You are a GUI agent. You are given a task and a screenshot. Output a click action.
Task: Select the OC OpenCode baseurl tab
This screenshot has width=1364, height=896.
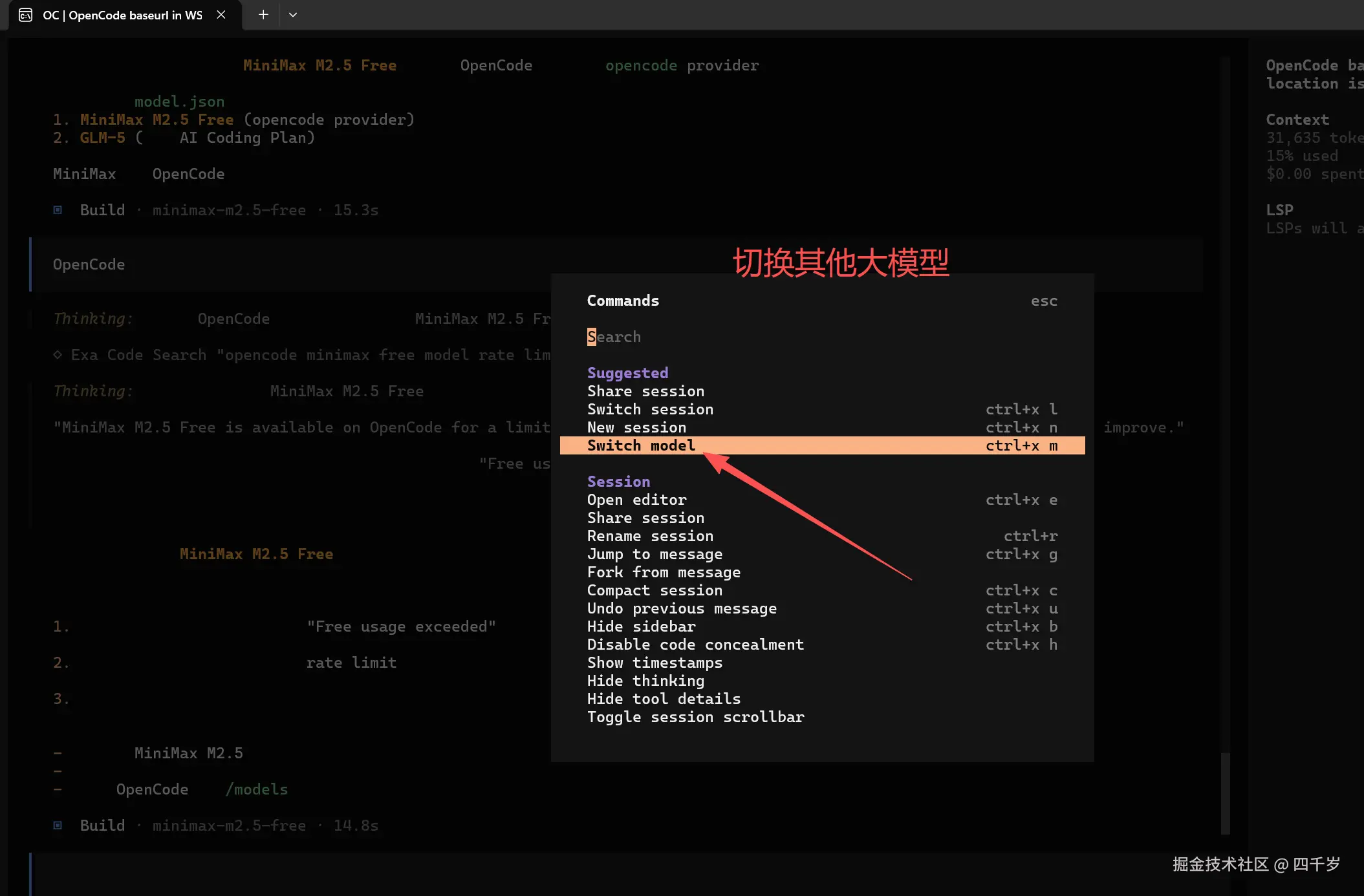[122, 15]
